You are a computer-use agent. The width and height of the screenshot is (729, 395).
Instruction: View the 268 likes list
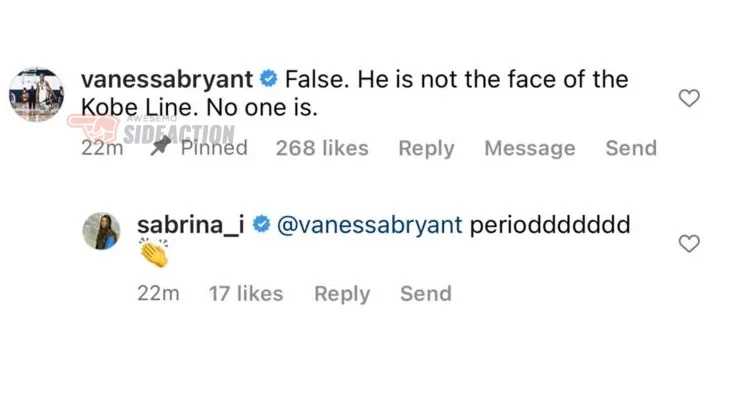click(322, 148)
